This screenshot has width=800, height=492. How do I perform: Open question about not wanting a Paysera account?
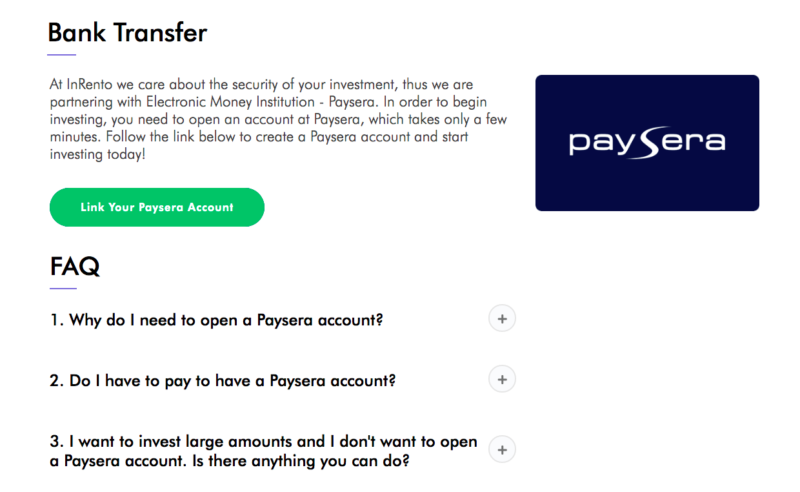tap(263, 451)
